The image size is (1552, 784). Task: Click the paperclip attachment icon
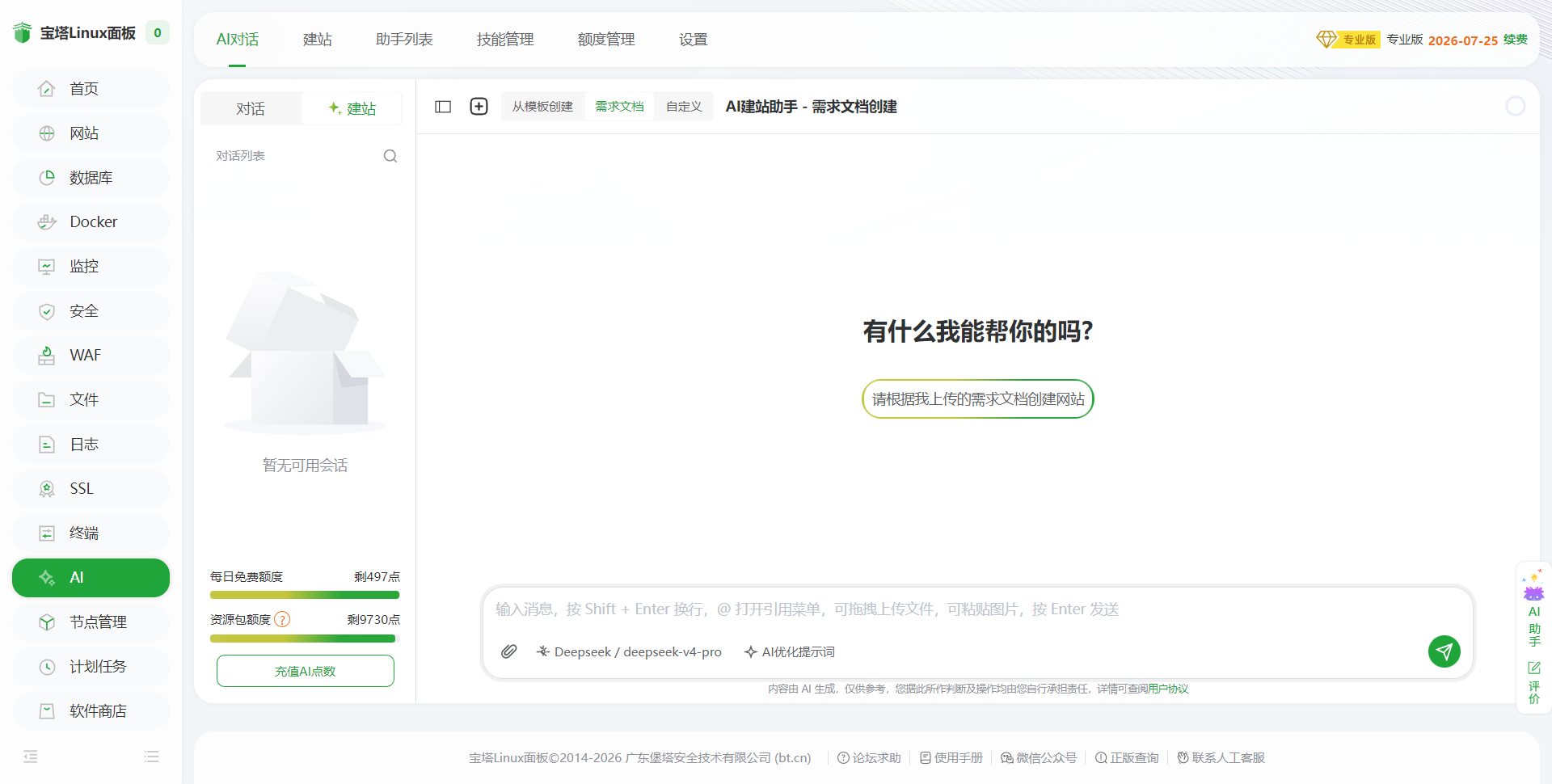point(508,651)
